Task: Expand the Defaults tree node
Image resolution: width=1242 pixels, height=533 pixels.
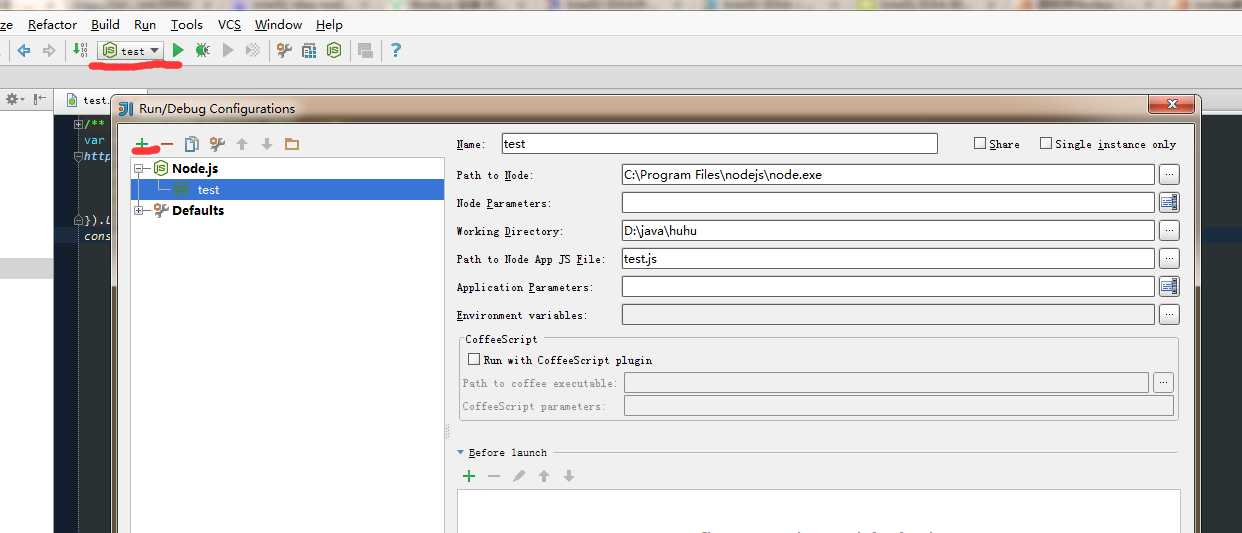Action: (x=139, y=210)
